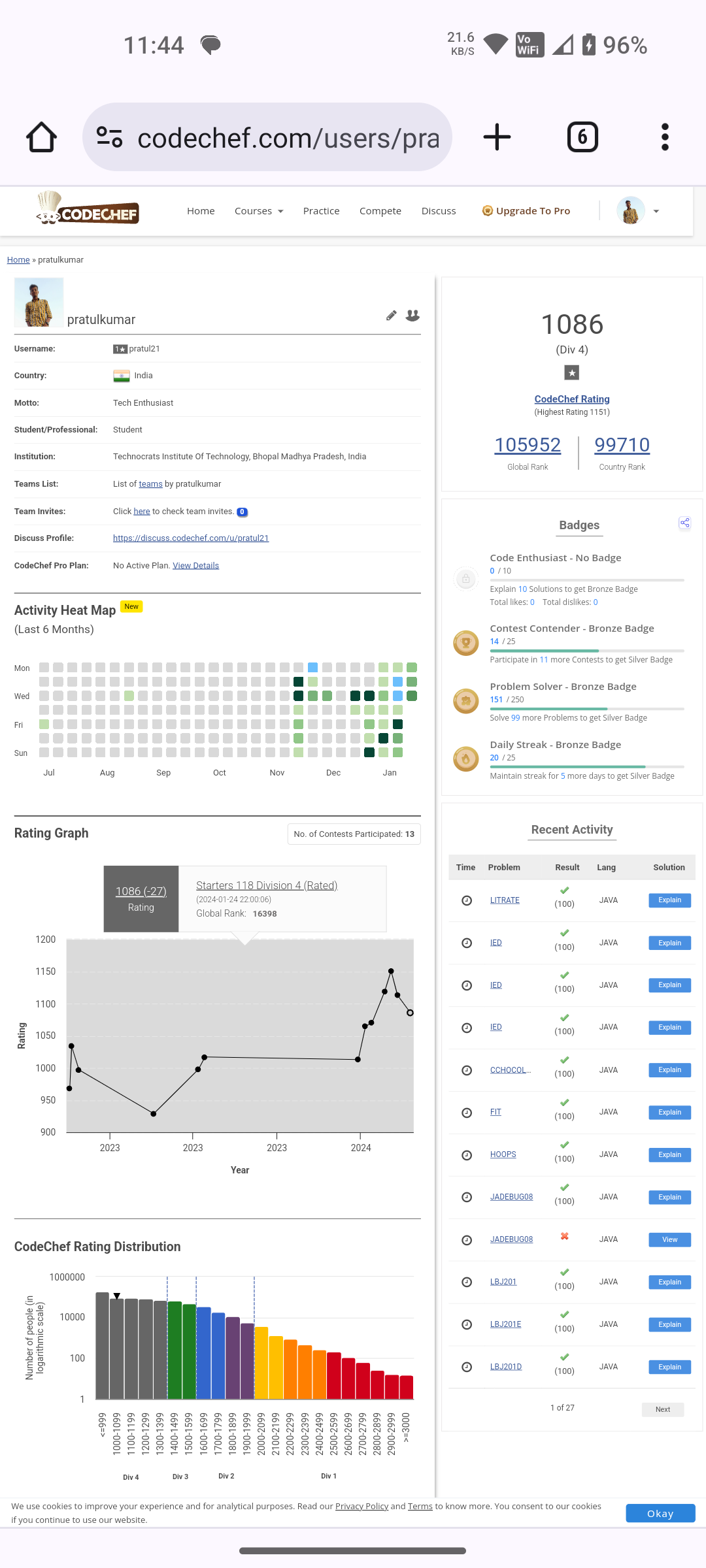Open the CCHOCOL problem link

click(x=511, y=1070)
